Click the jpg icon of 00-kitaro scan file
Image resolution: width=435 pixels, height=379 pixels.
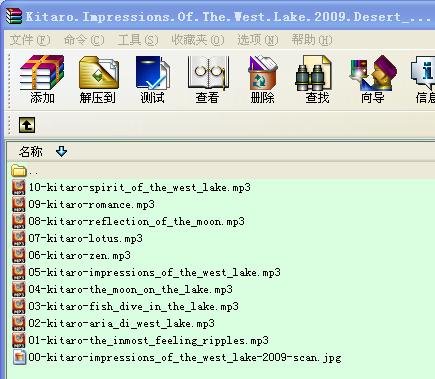(19, 357)
